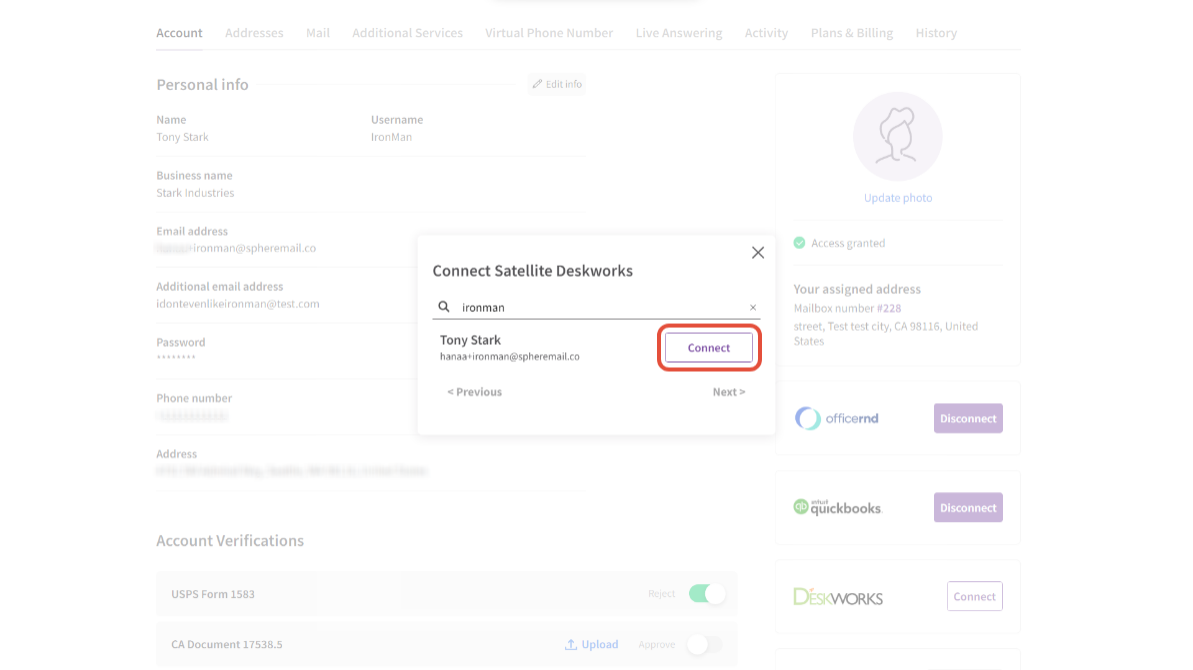Toggle USPS Form 1583 switch
This screenshot has height=670, width=1193.
(x=707, y=593)
